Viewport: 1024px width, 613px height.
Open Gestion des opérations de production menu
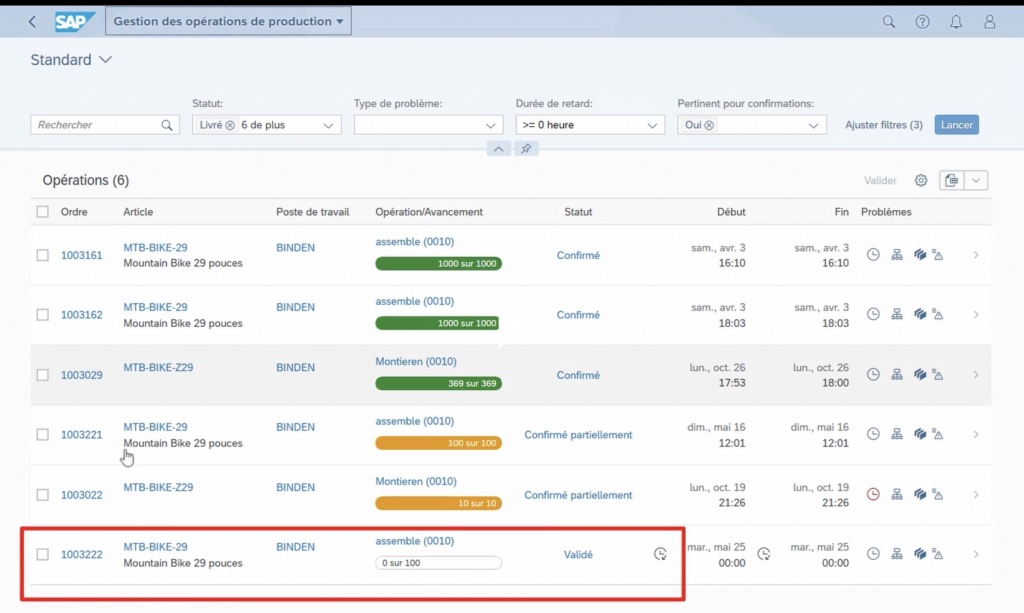[228, 21]
